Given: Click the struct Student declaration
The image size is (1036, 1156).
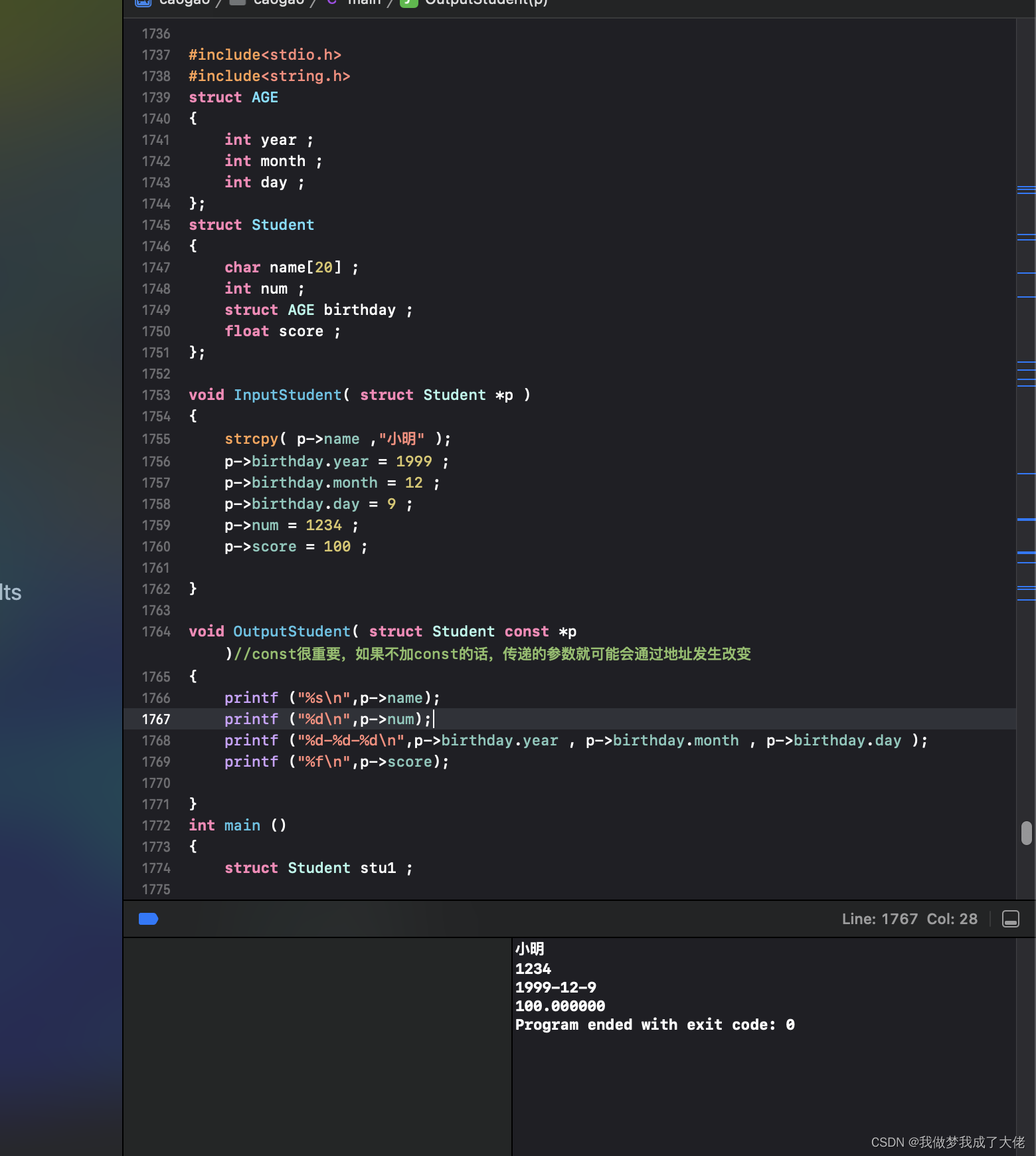Looking at the screenshot, I should pyautogui.click(x=251, y=225).
